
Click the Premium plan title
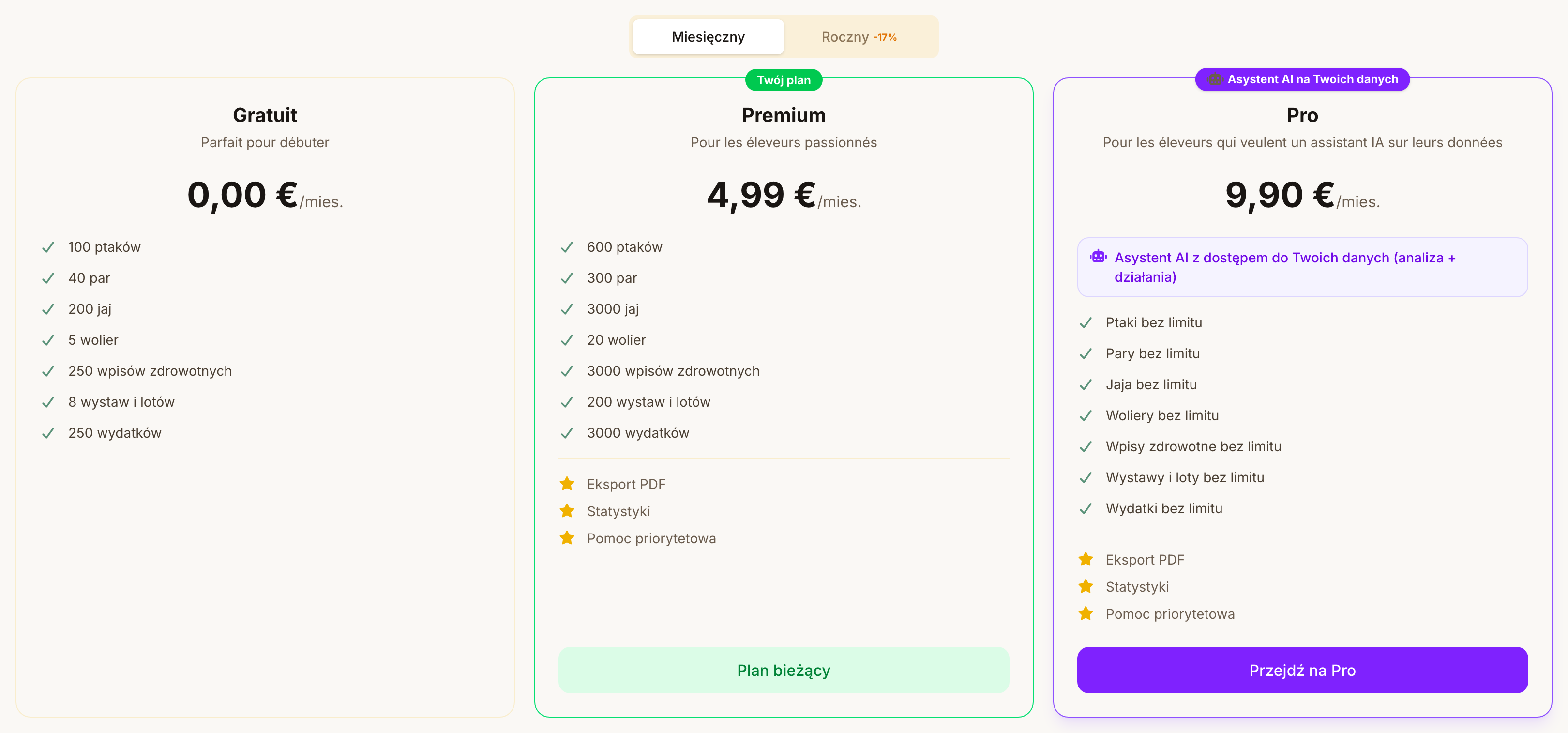click(x=784, y=115)
